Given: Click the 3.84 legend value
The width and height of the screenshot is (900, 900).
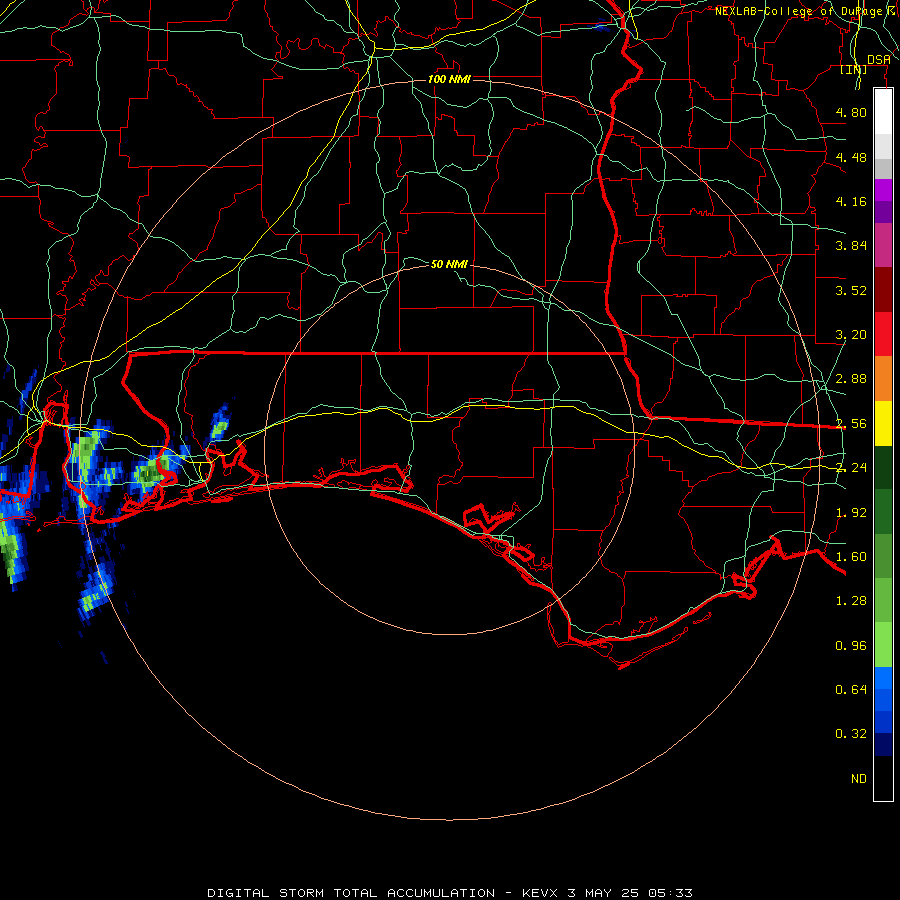Looking at the screenshot, I should pyautogui.click(x=851, y=246).
